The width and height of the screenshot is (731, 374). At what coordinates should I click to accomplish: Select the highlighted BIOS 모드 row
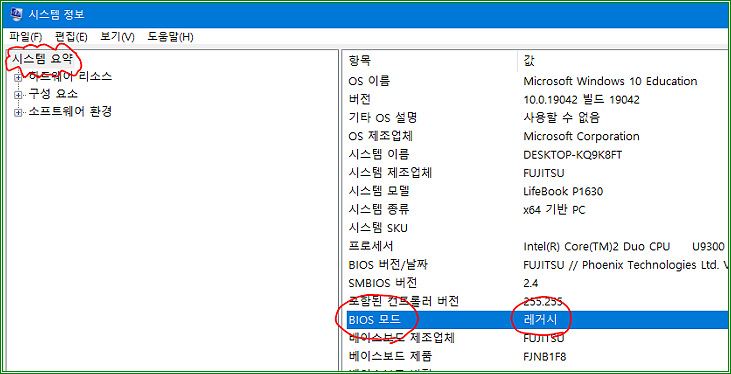tap(538, 320)
